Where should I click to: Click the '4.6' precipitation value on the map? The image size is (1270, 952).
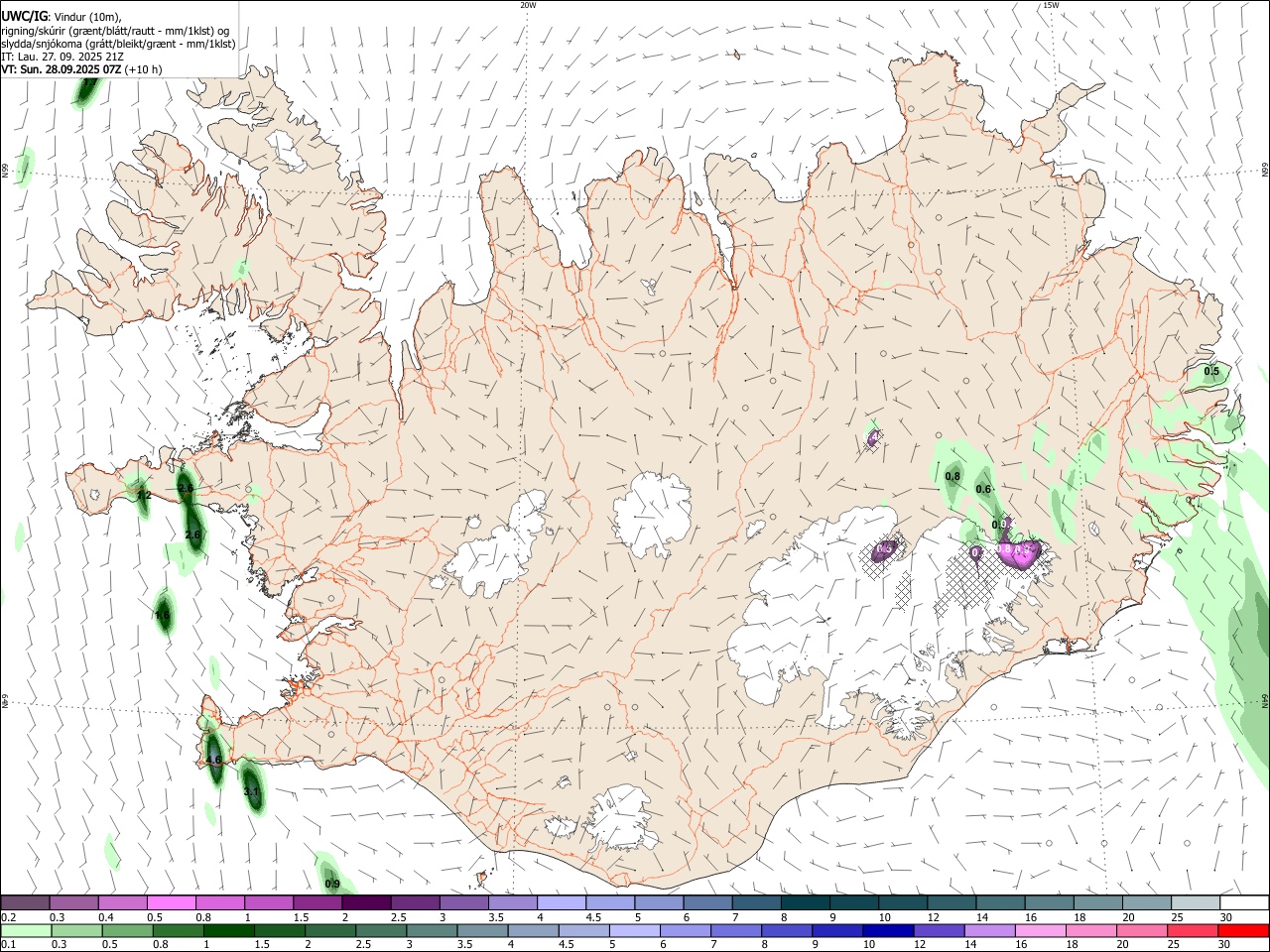coord(213,761)
